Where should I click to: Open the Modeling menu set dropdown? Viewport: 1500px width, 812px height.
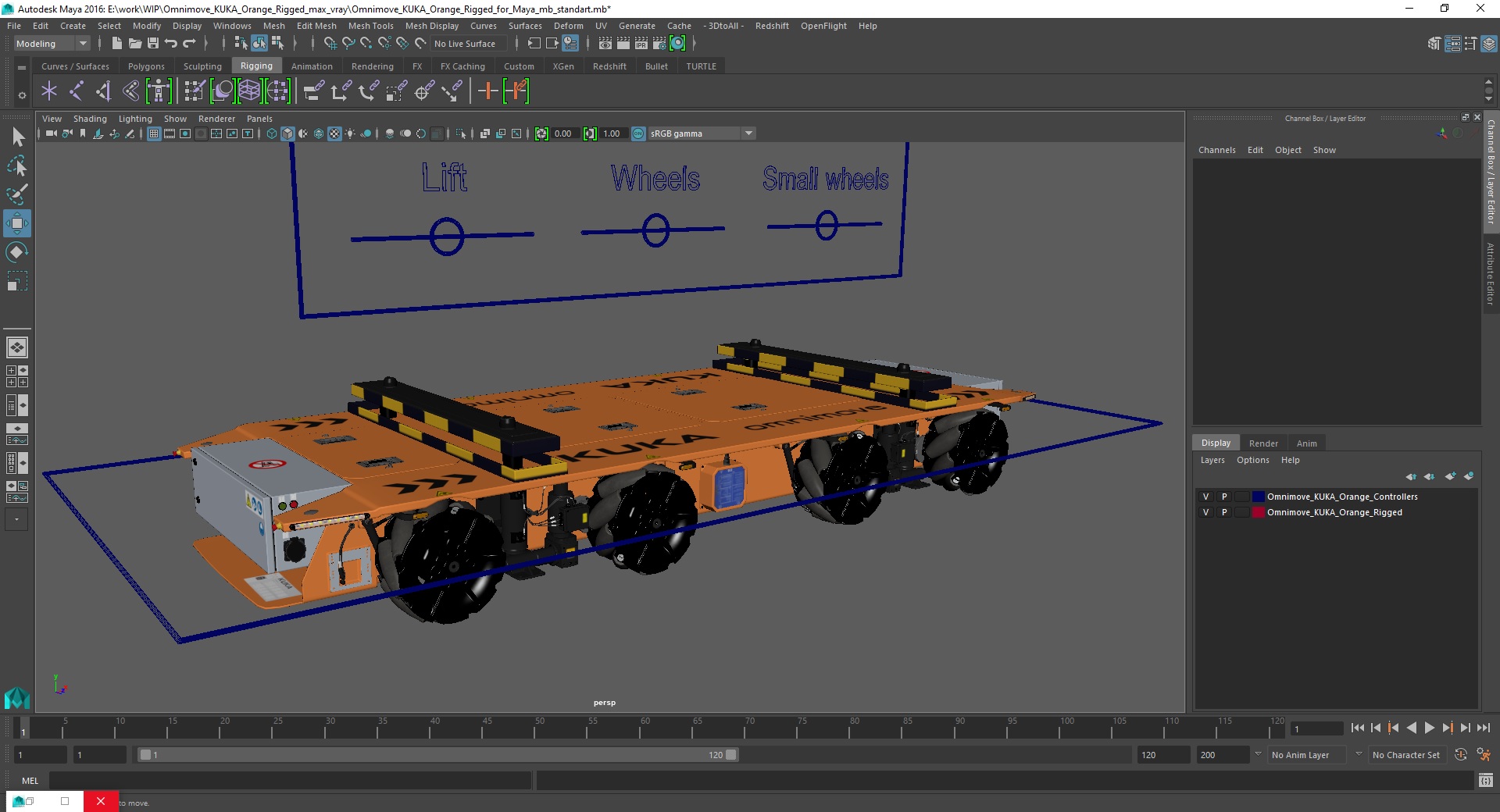[x=52, y=44]
